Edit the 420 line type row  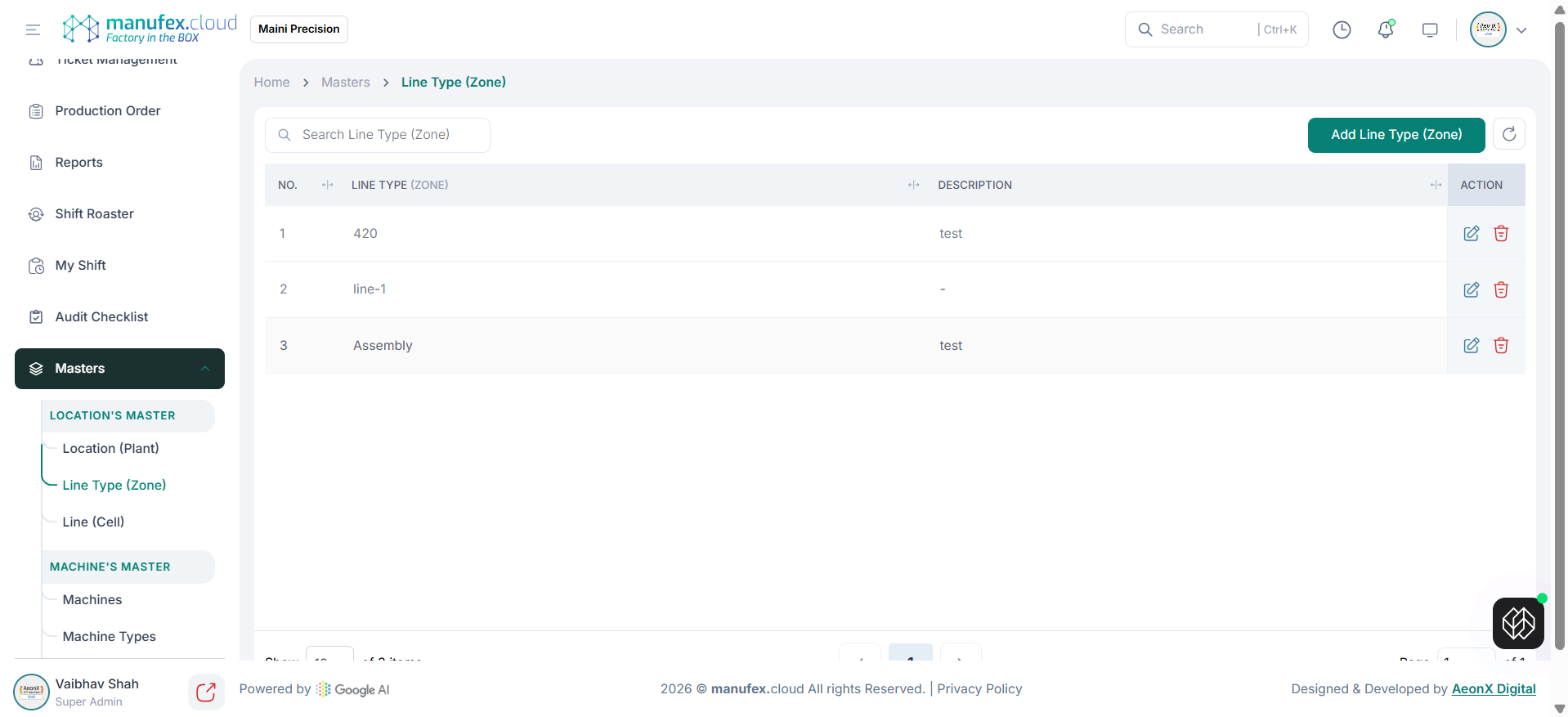[x=1471, y=234]
